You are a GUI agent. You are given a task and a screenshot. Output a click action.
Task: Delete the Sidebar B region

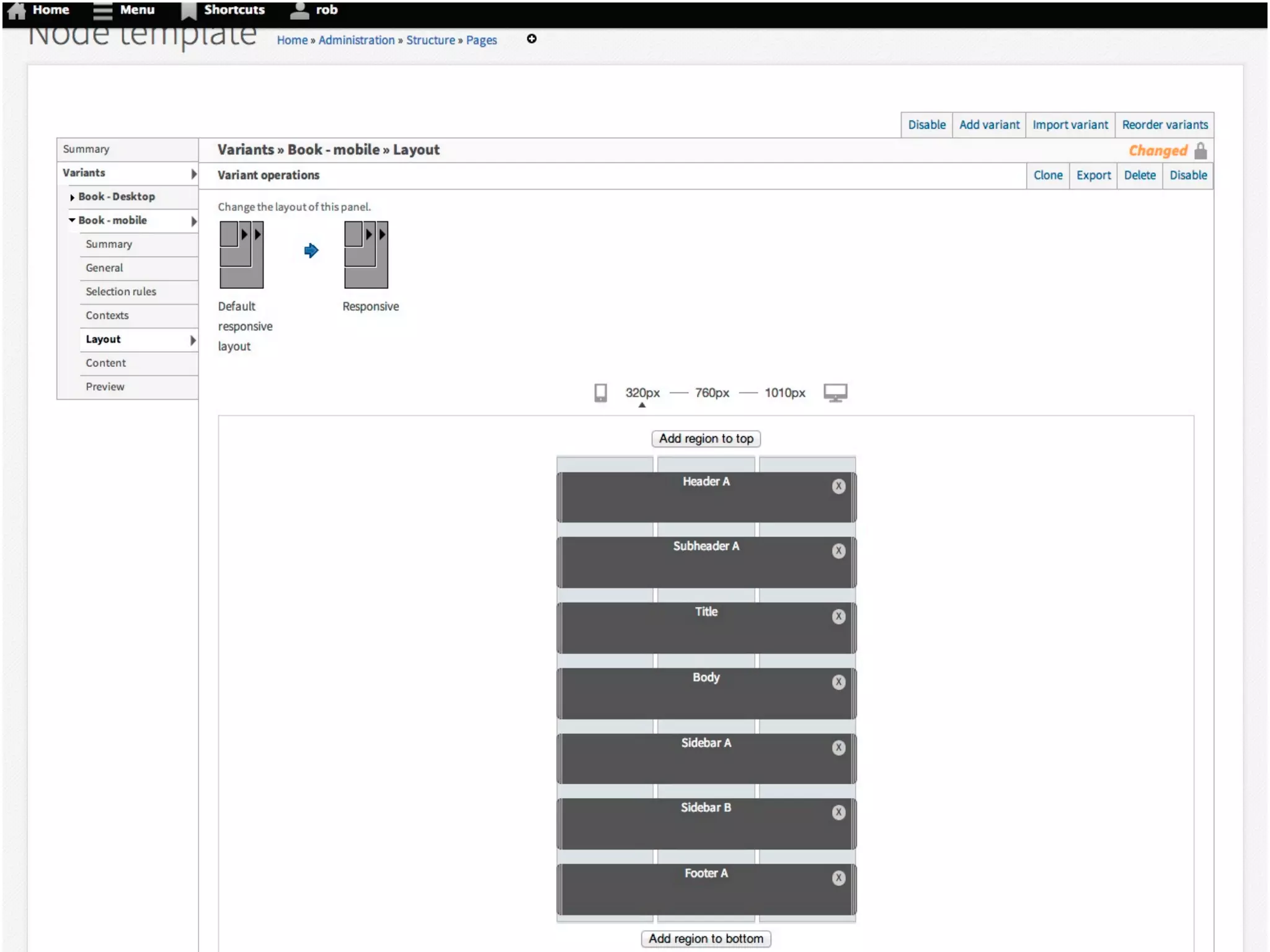(x=838, y=813)
